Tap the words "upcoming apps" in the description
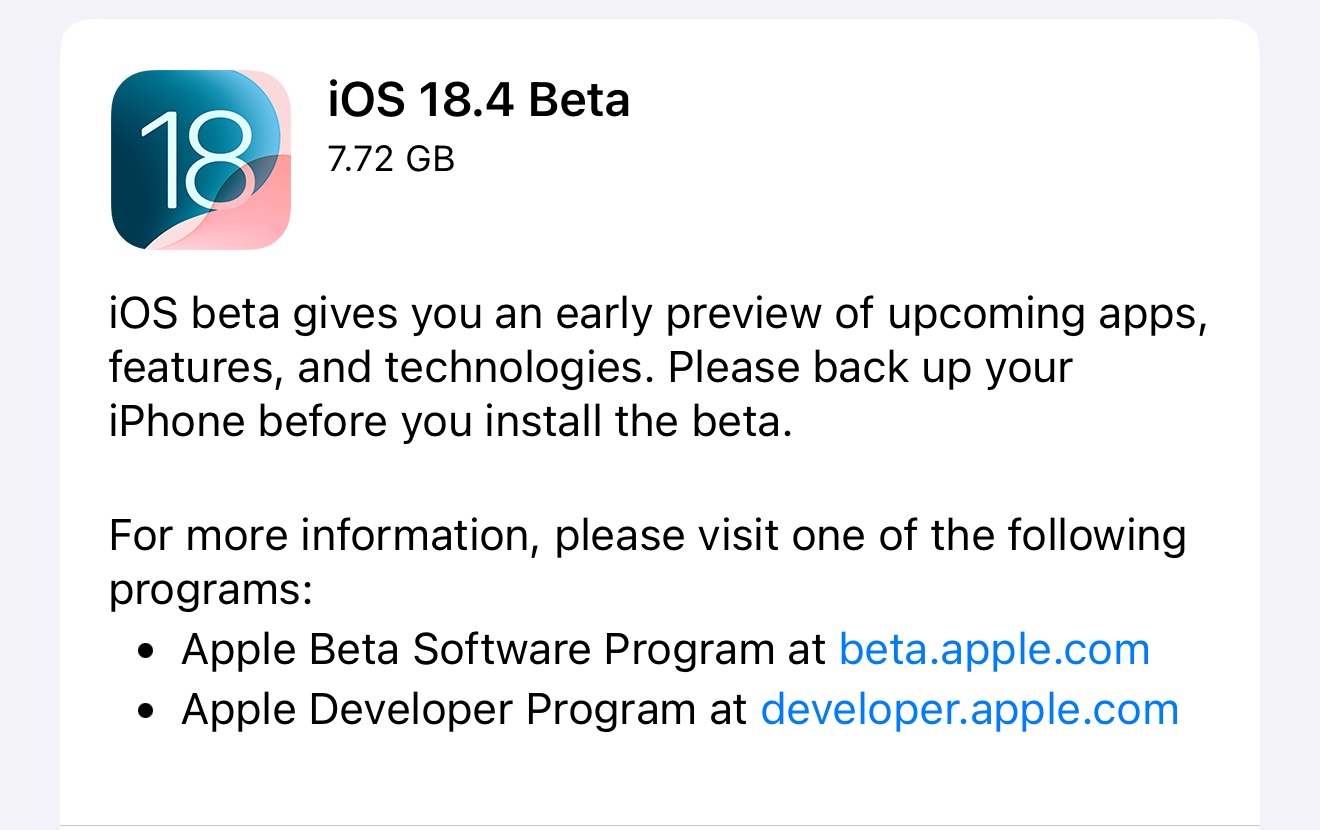 point(1043,317)
